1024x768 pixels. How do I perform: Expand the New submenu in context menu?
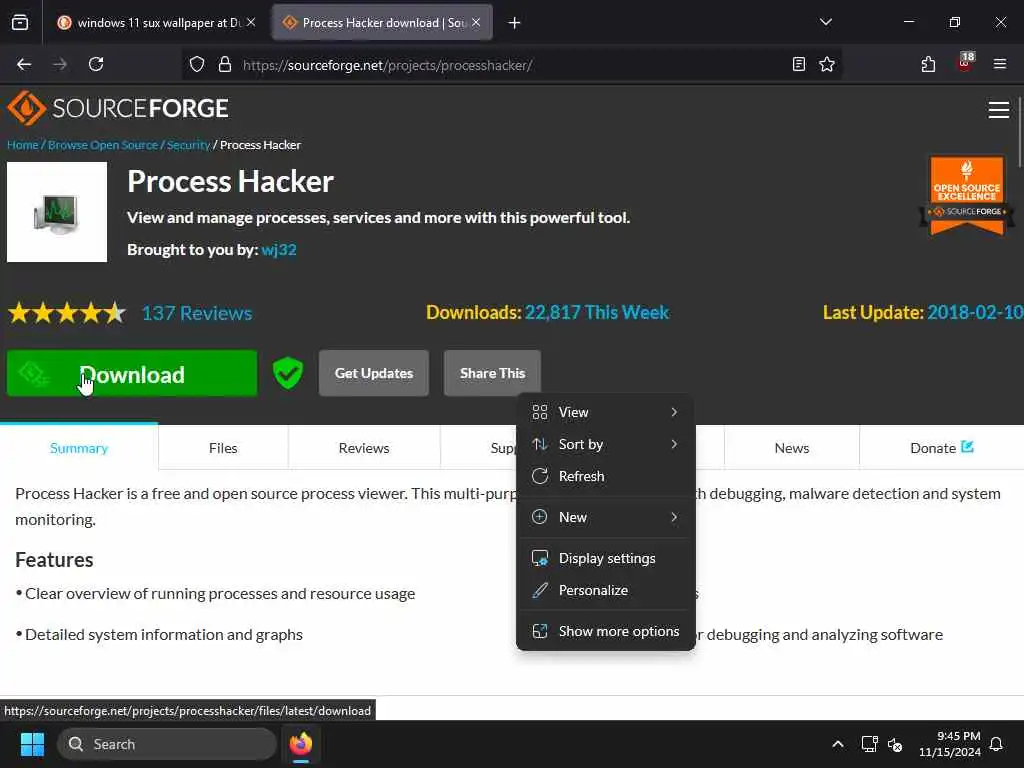click(x=605, y=517)
